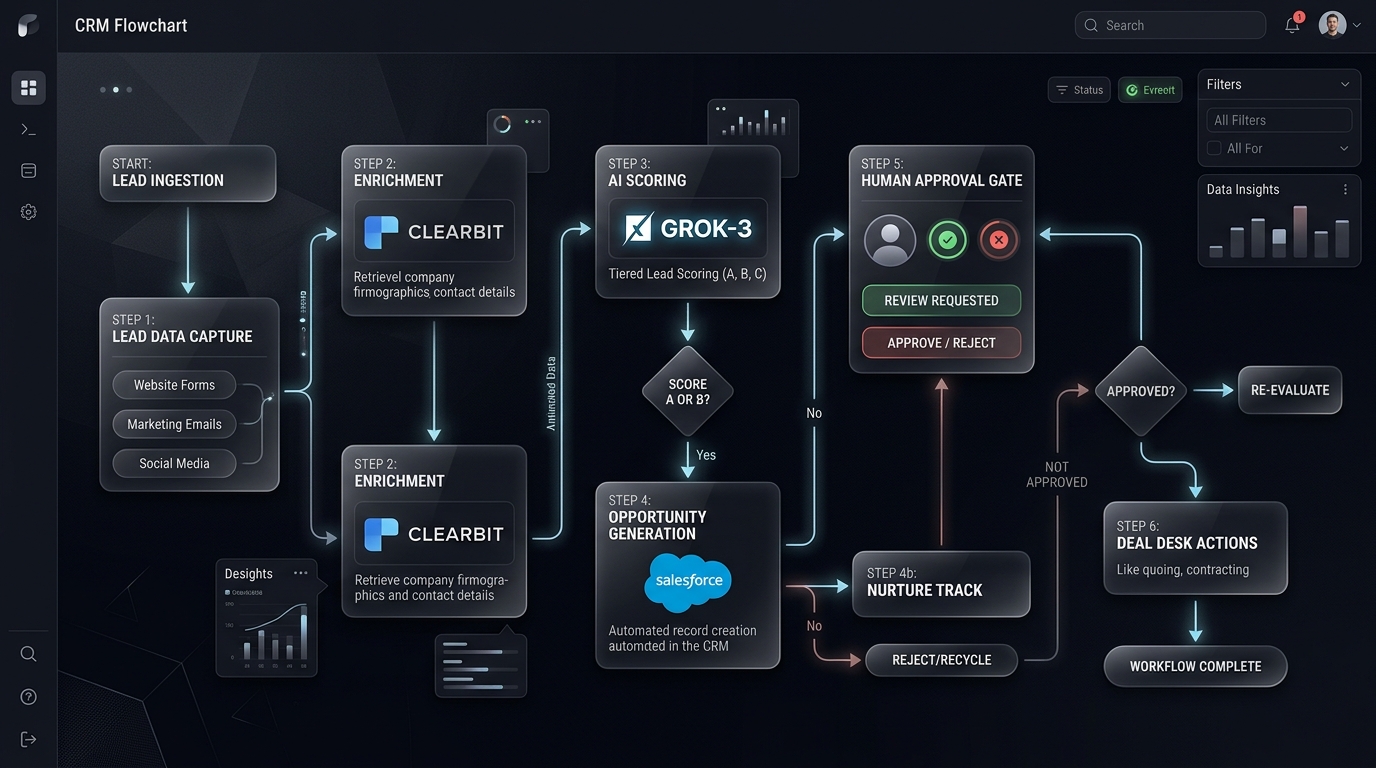Open the terminal console from the sidebar
The height and width of the screenshot is (768, 1376).
pos(28,129)
